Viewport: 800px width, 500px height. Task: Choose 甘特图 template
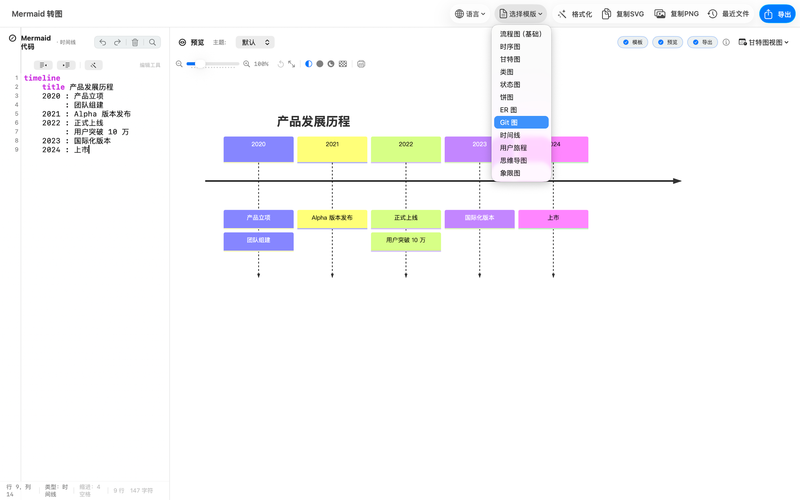(521, 59)
